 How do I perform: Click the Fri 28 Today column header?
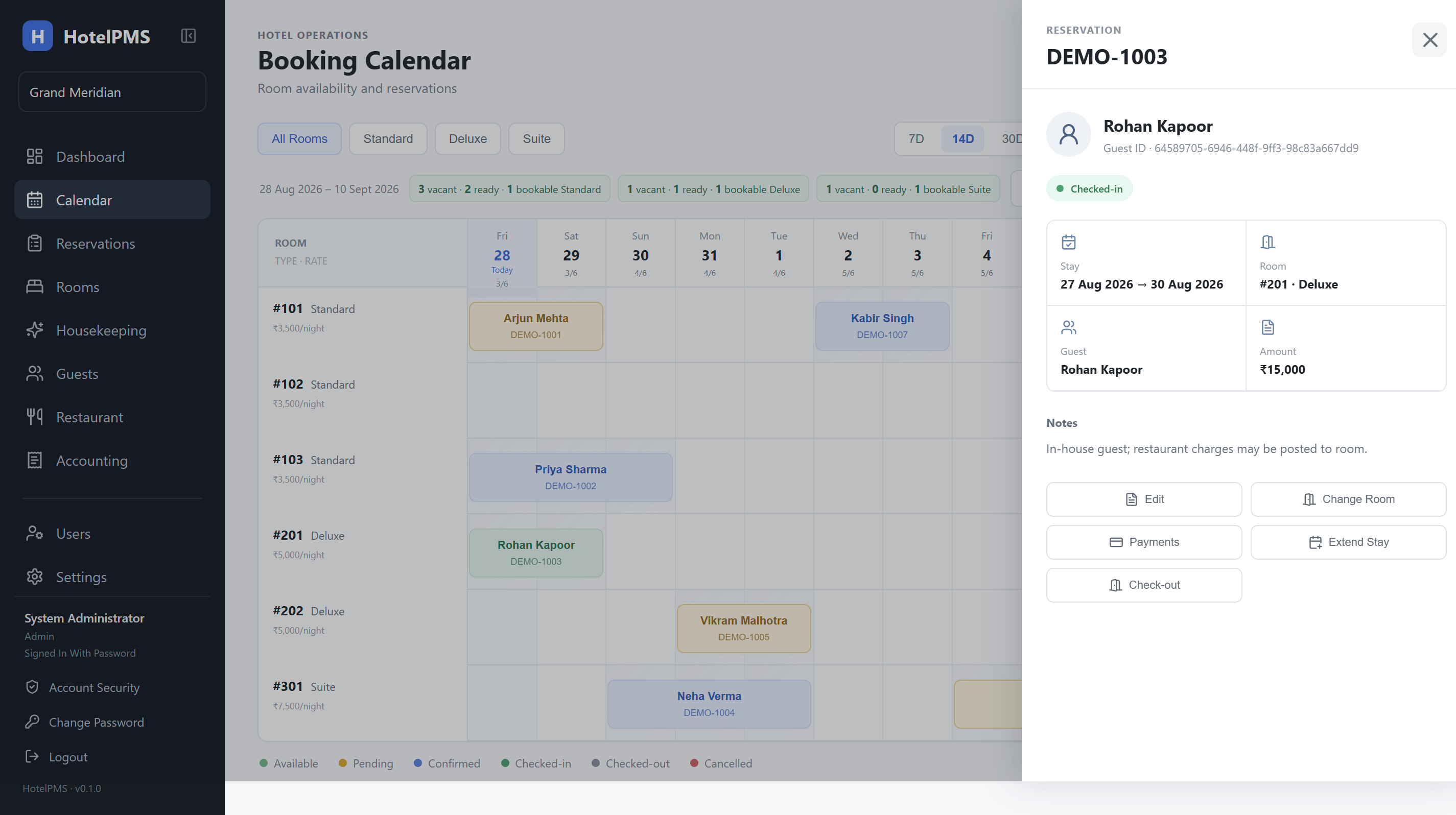(x=502, y=259)
